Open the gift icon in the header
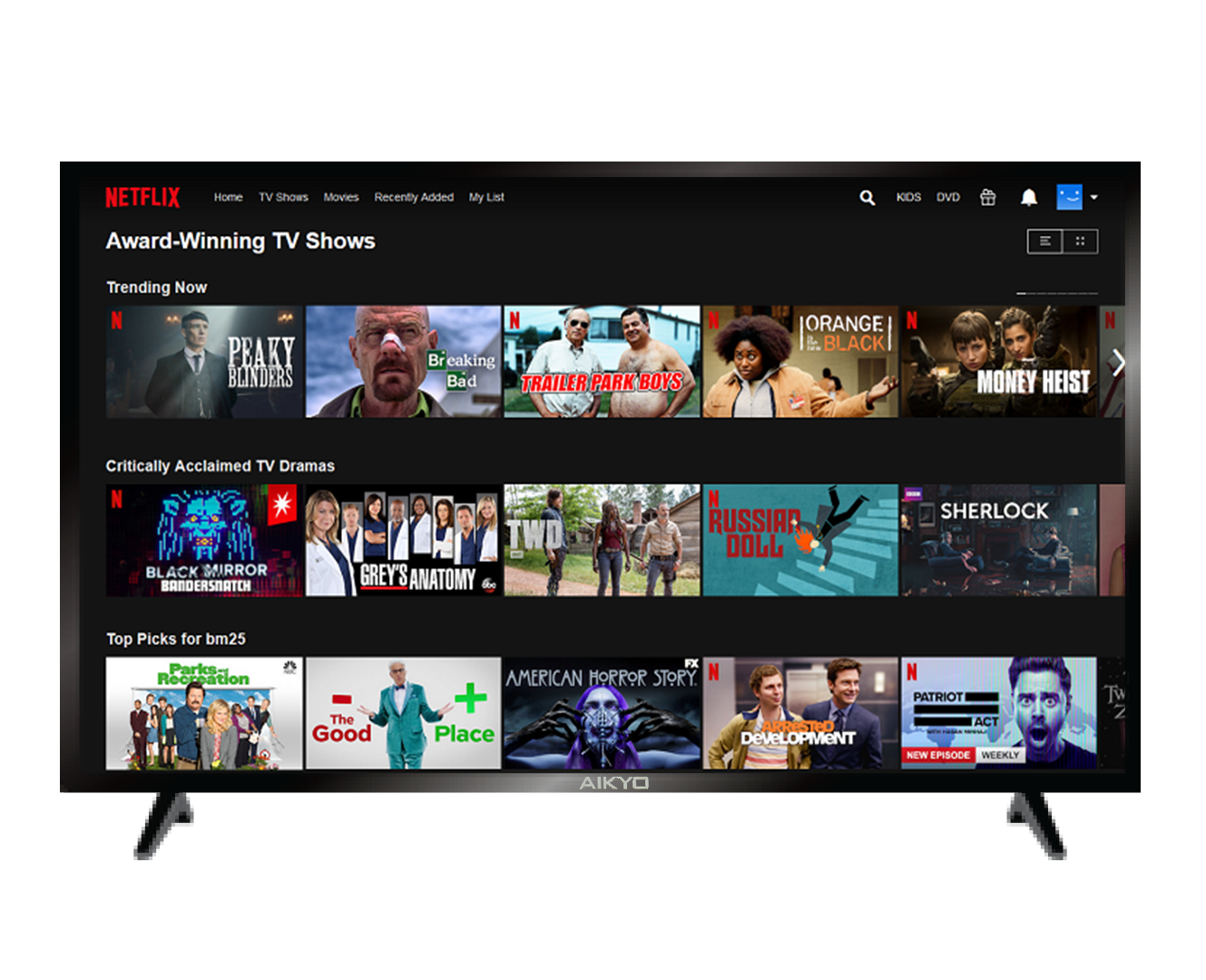 [988, 197]
